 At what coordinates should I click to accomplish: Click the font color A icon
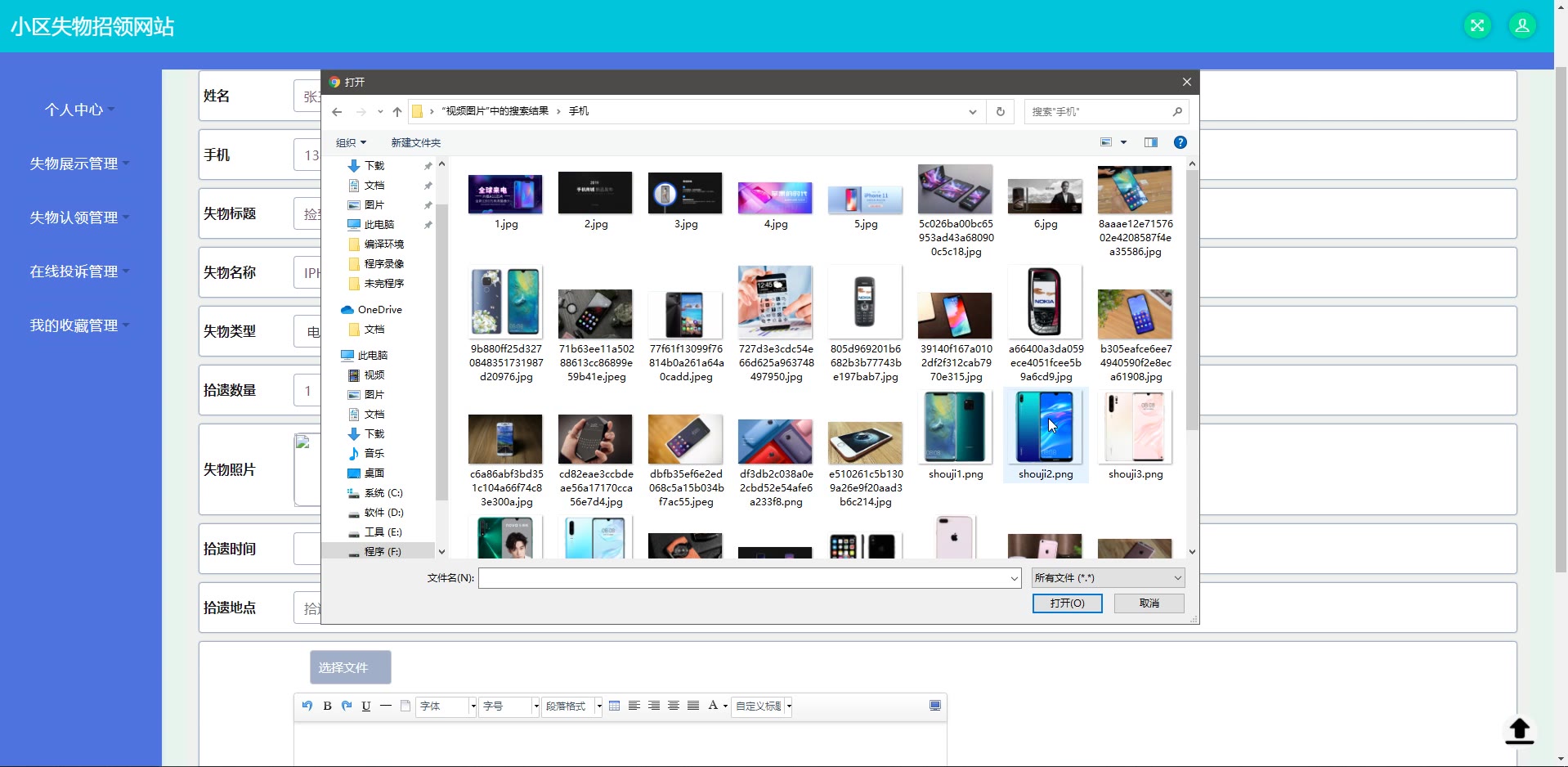713,706
